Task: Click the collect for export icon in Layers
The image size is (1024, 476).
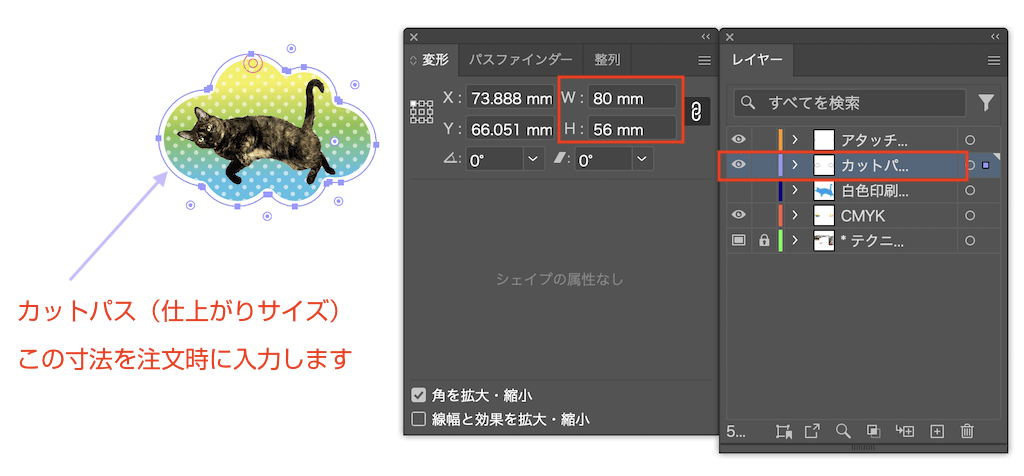Action: click(x=784, y=431)
